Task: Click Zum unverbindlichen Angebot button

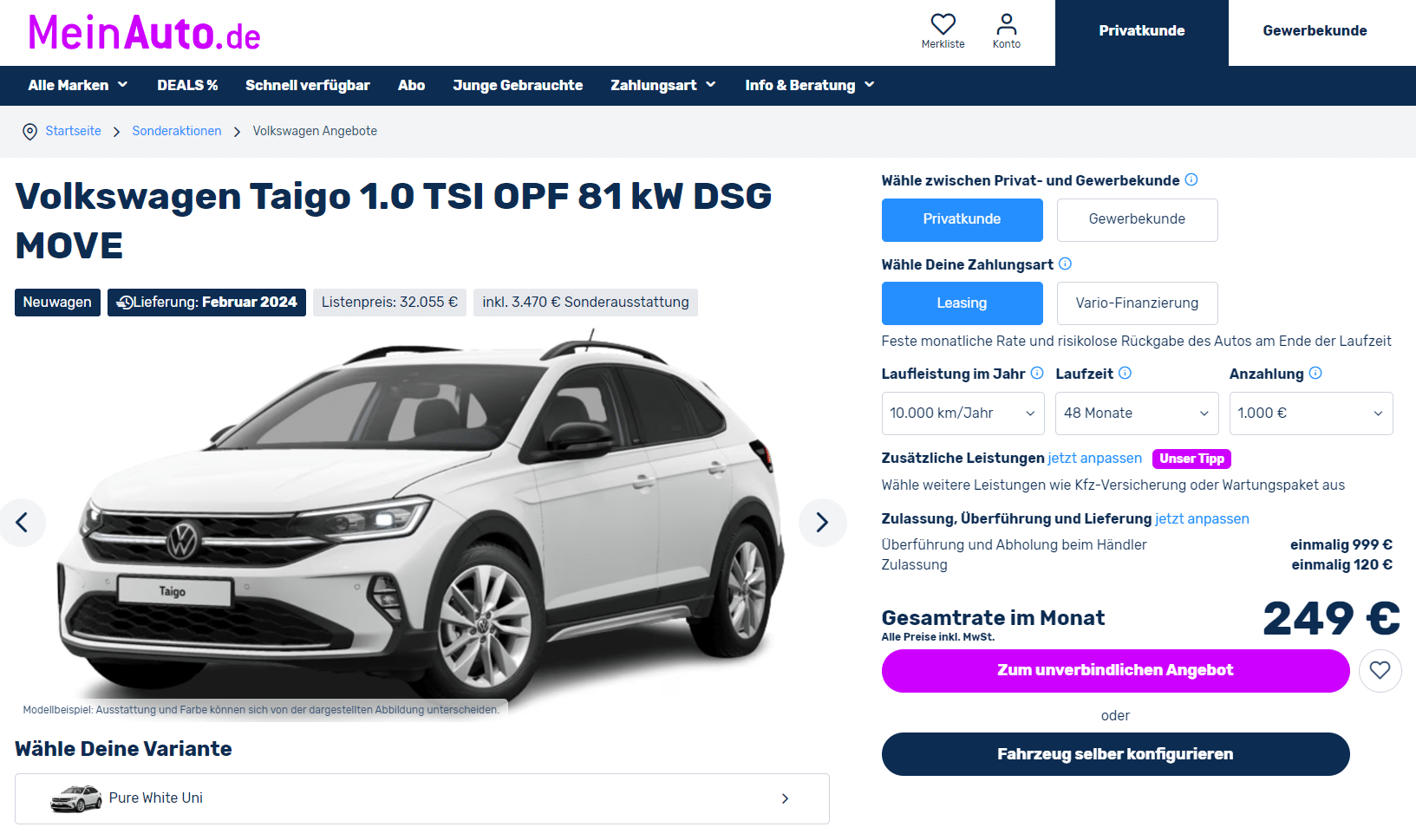Action: click(1115, 670)
